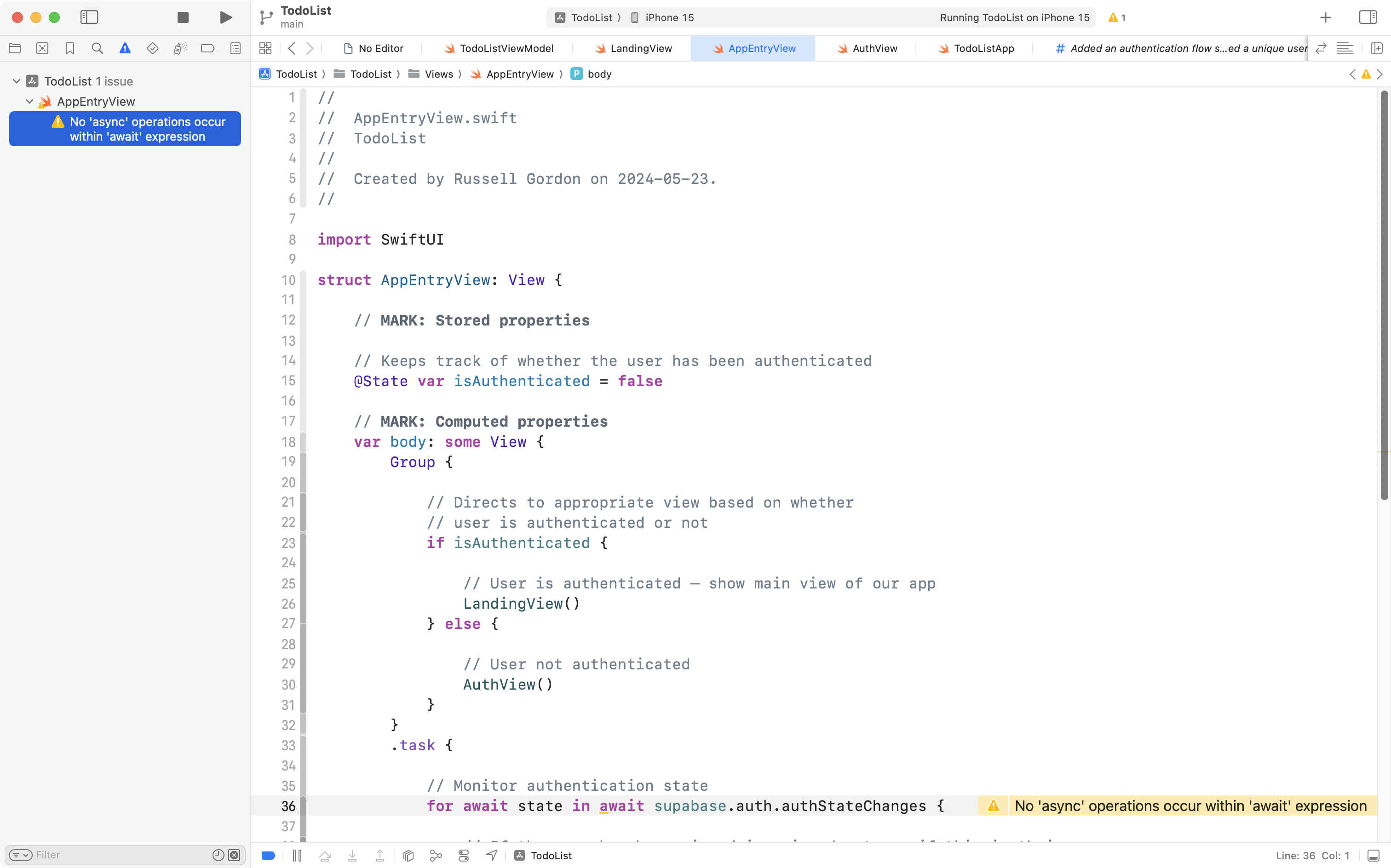Viewport: 1391px width, 868px height.
Task: Switch to the LandingView tab
Action: pyautogui.click(x=640, y=48)
